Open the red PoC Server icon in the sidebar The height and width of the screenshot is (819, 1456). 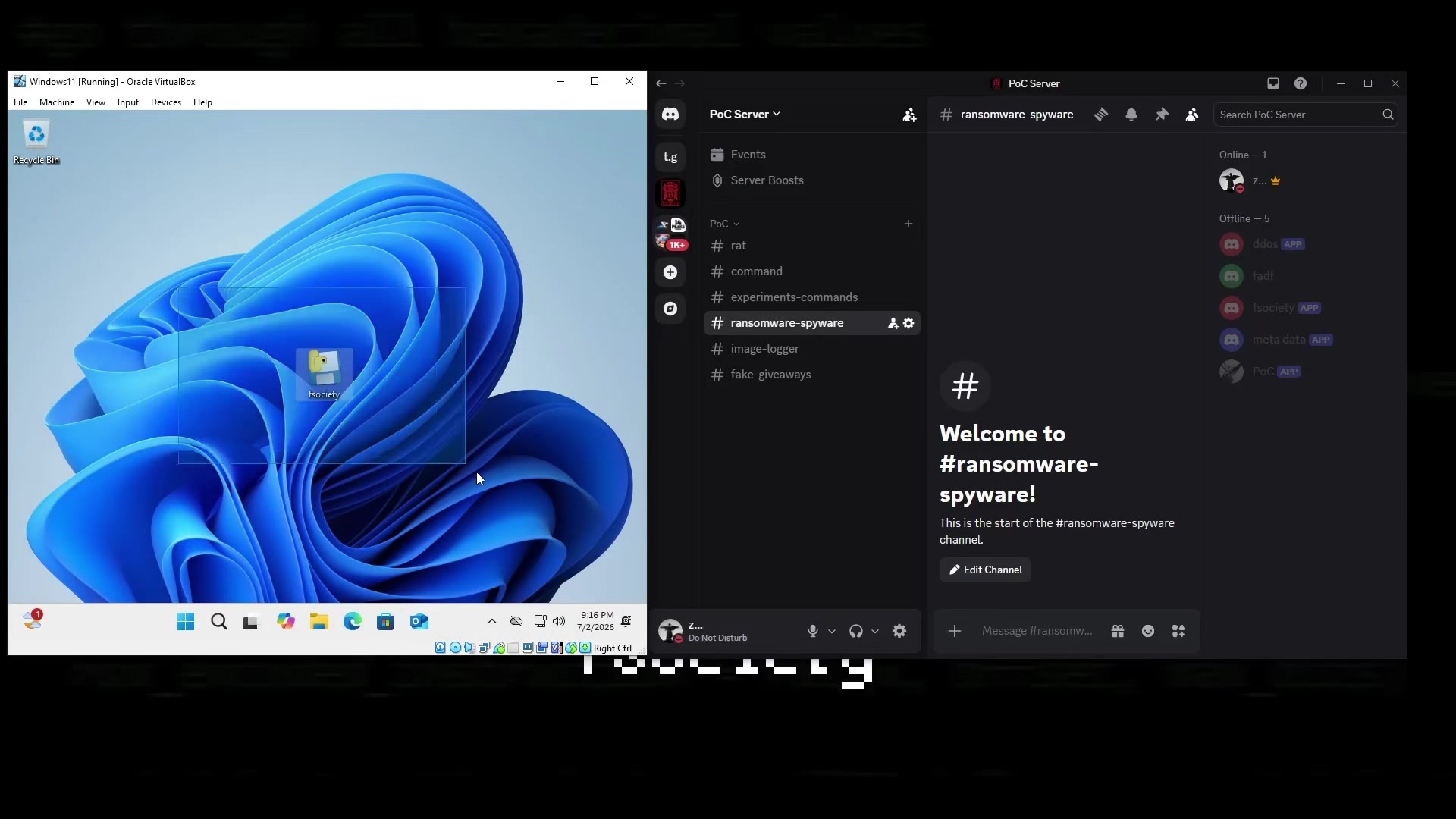[x=670, y=193]
